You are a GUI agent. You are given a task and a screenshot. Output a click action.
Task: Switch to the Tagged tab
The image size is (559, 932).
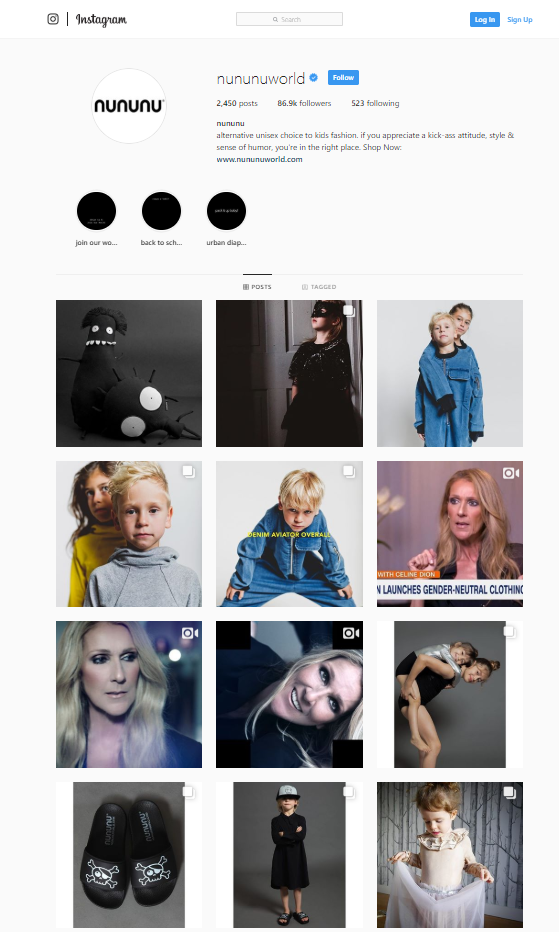pyautogui.click(x=319, y=286)
